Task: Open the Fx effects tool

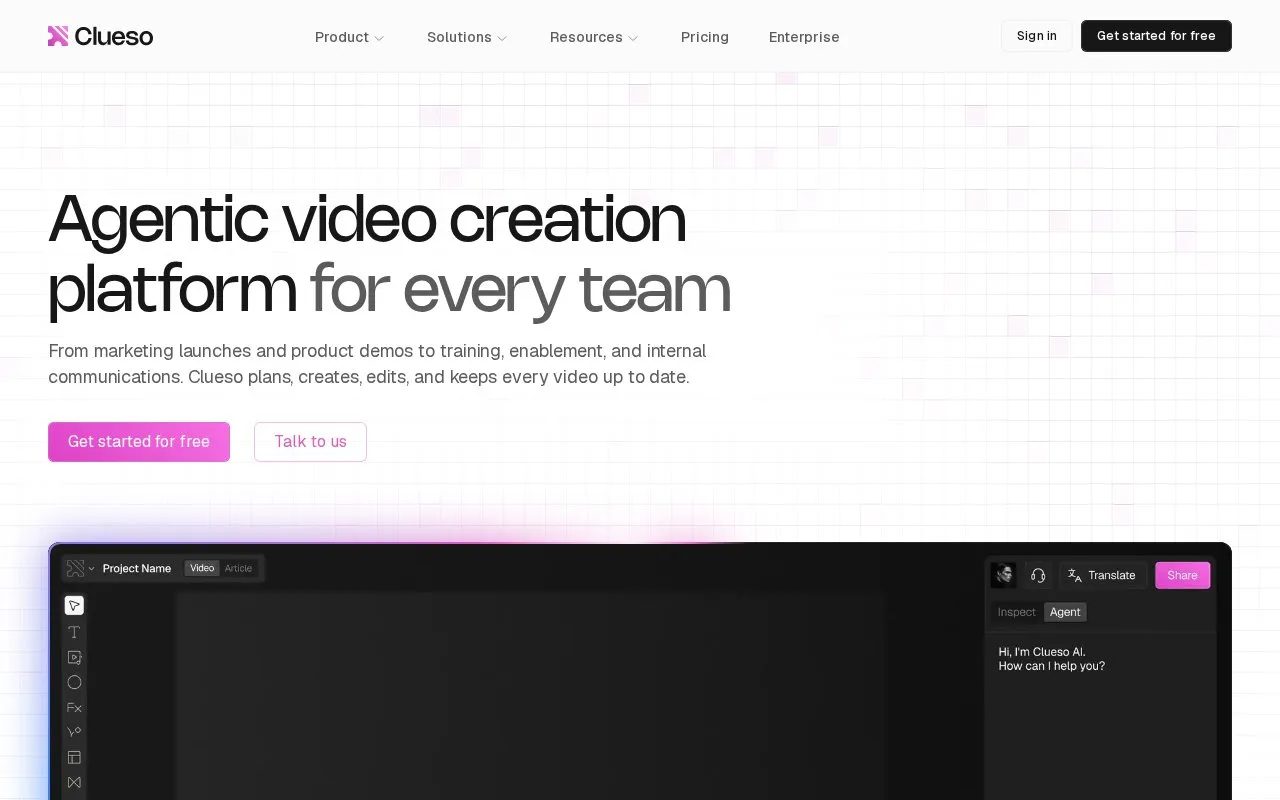Action: click(74, 707)
